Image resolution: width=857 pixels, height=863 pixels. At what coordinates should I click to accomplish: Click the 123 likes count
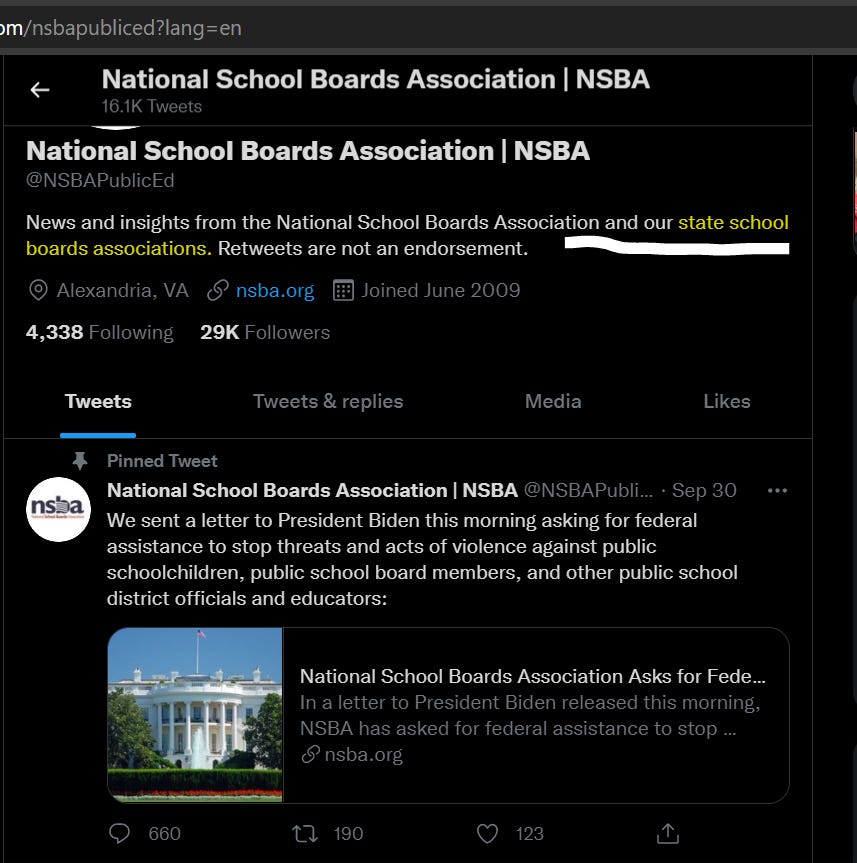click(529, 834)
